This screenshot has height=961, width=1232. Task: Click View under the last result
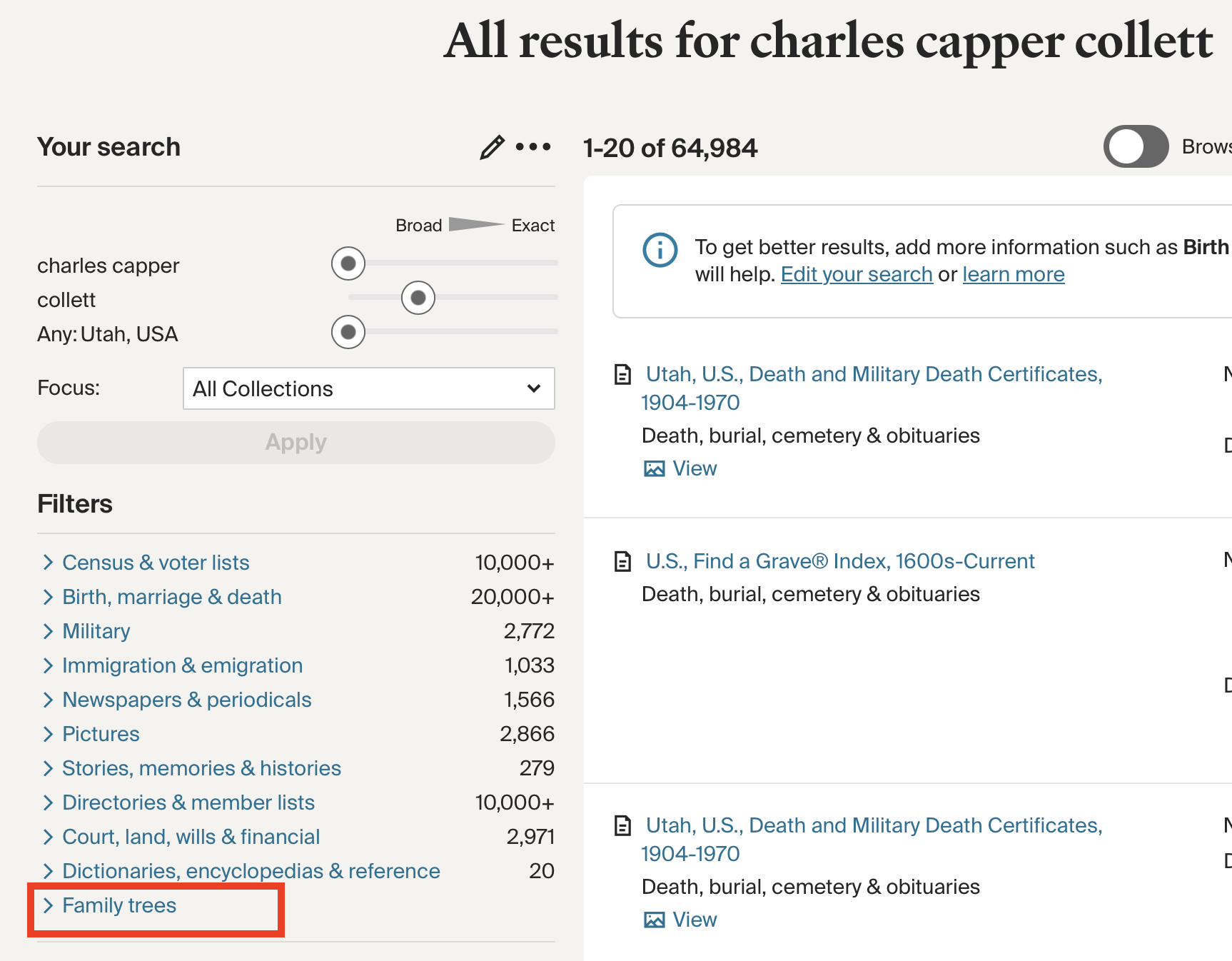(x=695, y=920)
